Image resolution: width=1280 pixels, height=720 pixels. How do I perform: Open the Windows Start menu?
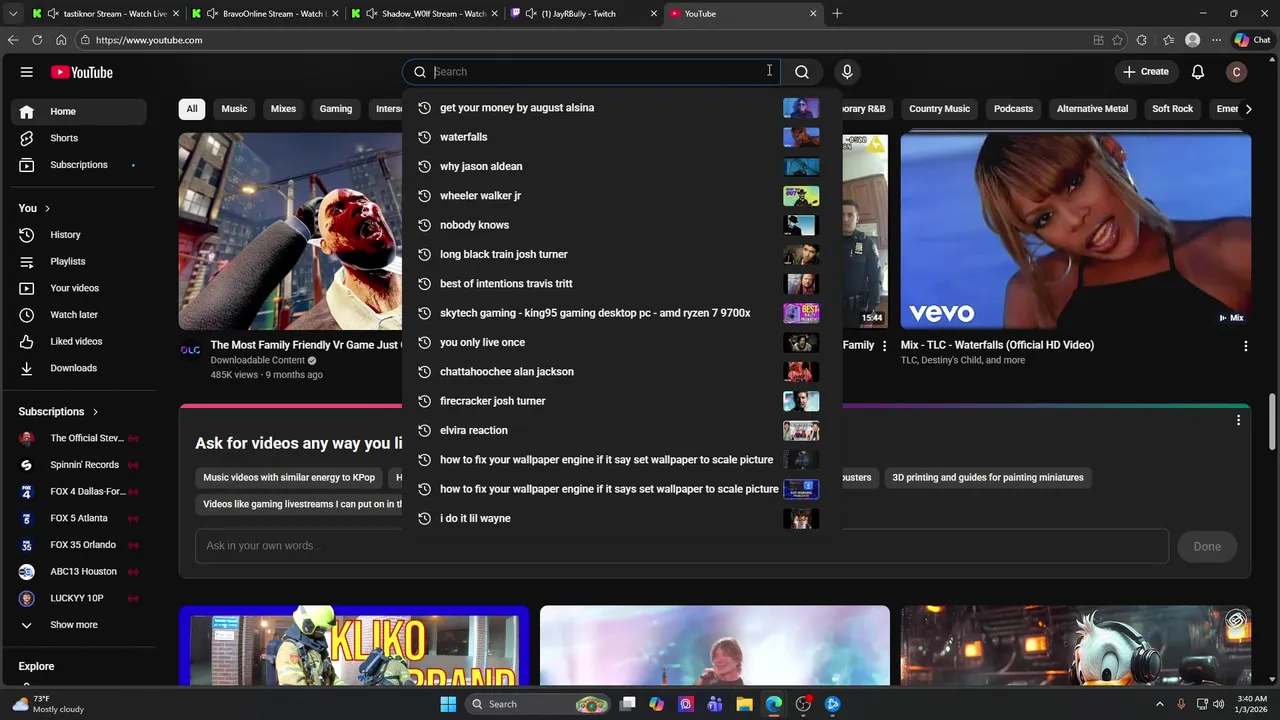[448, 704]
